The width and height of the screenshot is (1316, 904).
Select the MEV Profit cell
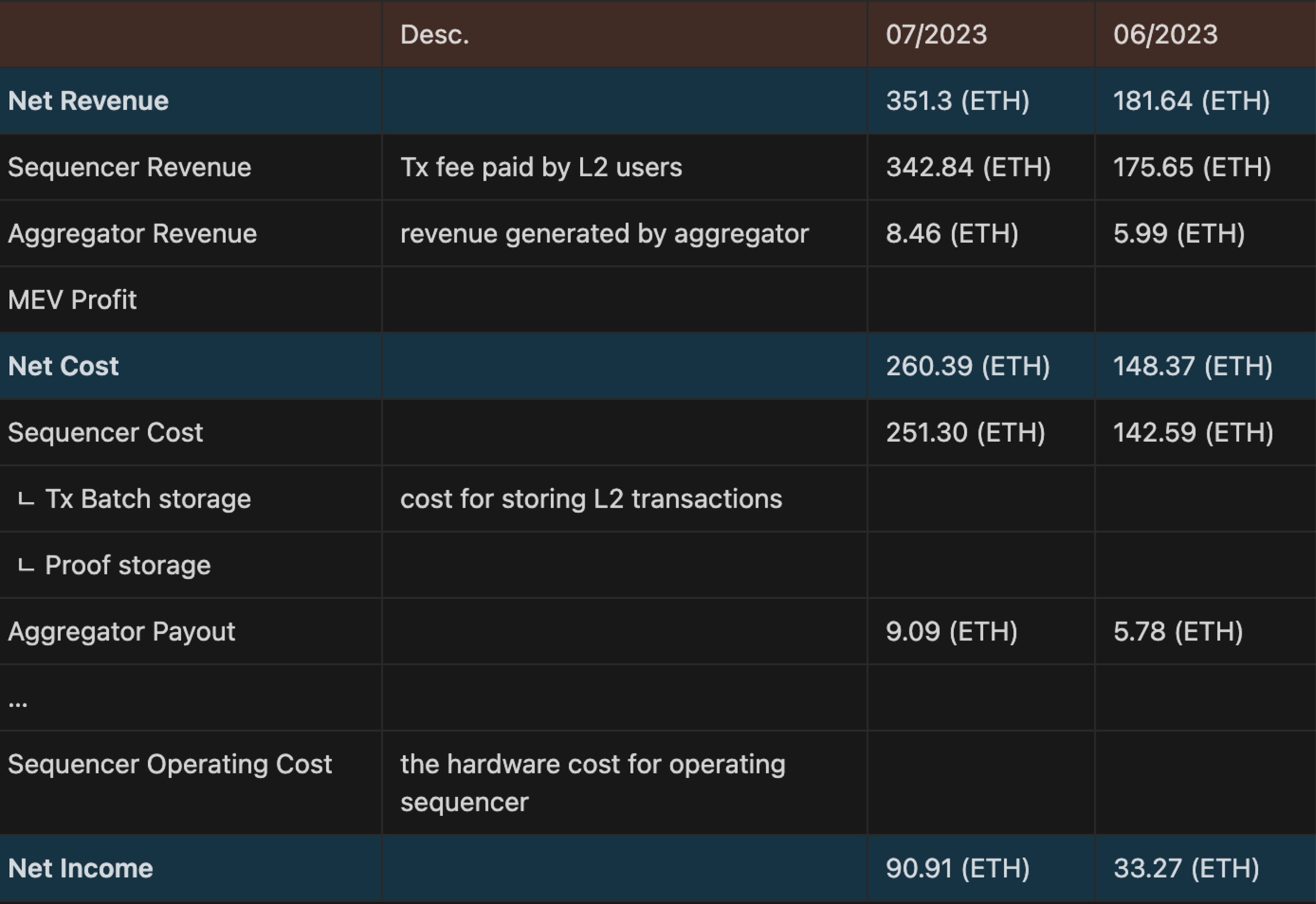tap(72, 300)
